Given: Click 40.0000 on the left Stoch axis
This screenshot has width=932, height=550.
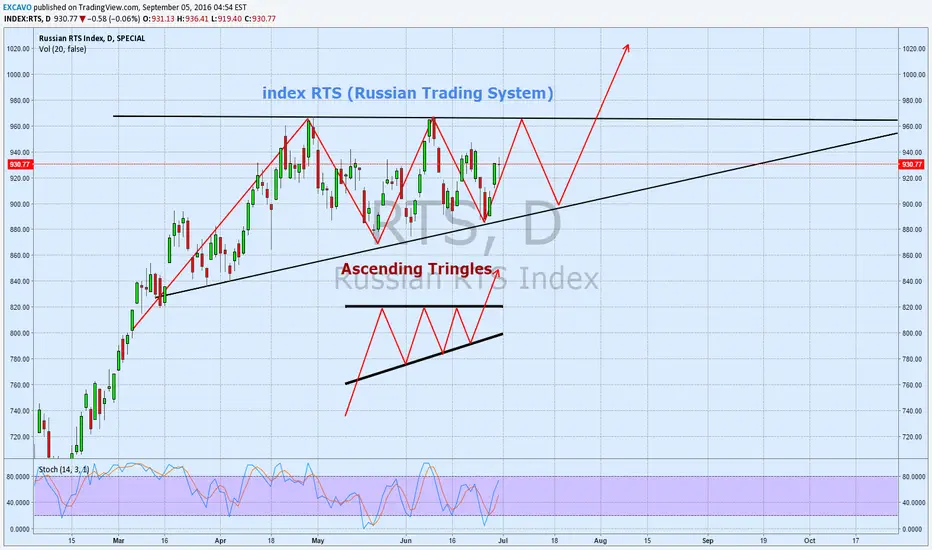Looking at the screenshot, I should pyautogui.click(x=19, y=503).
